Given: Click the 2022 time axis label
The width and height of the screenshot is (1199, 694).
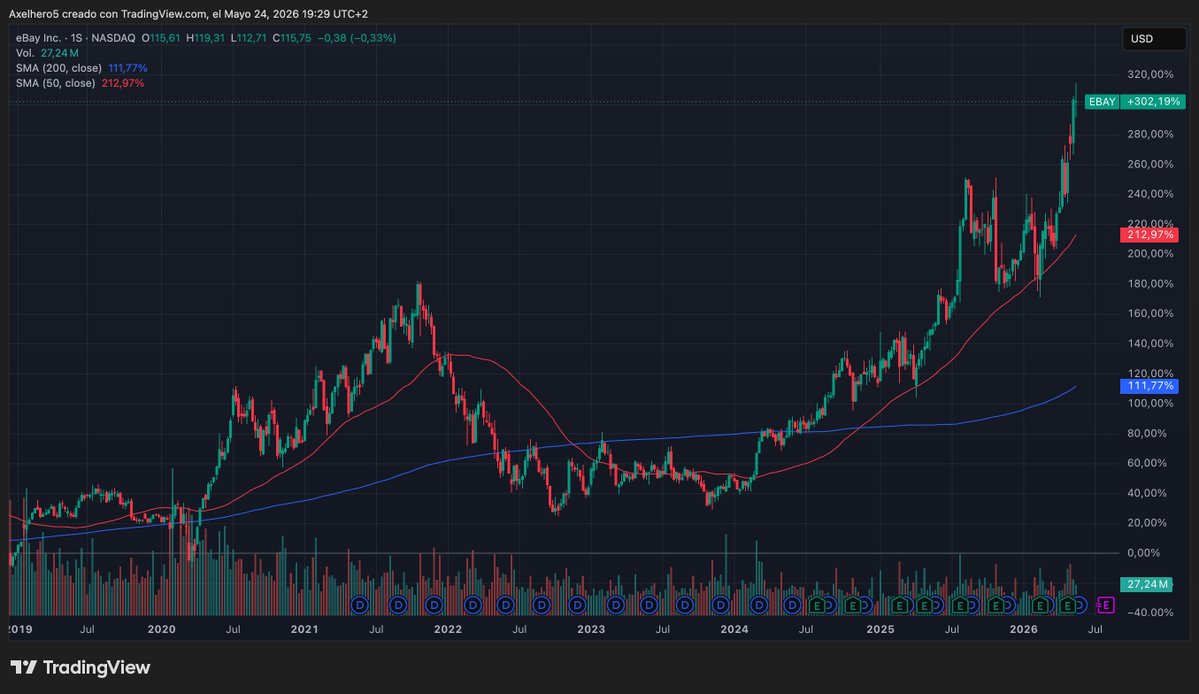Looking at the screenshot, I should point(447,629).
